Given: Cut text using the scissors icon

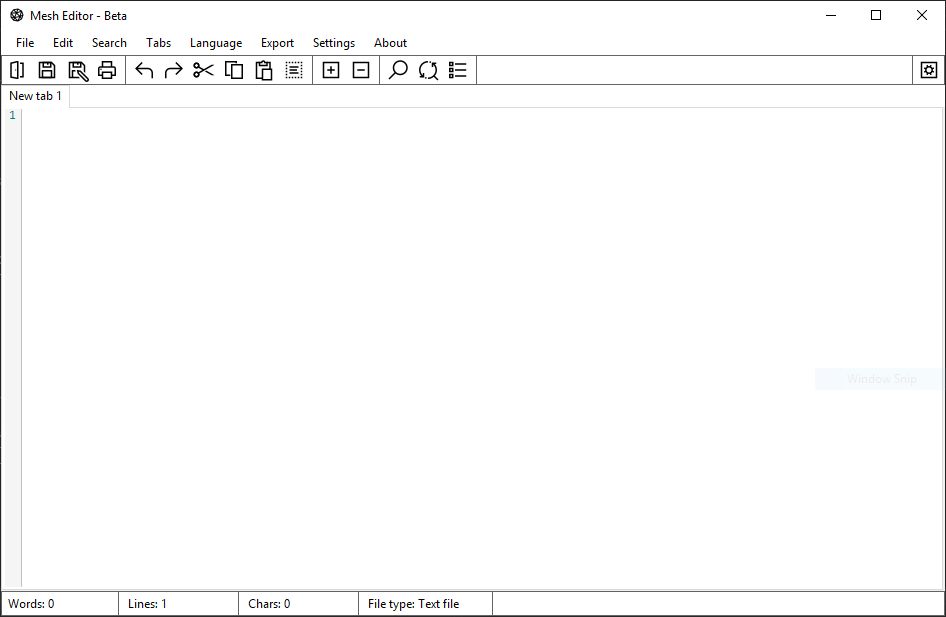Looking at the screenshot, I should point(203,70).
